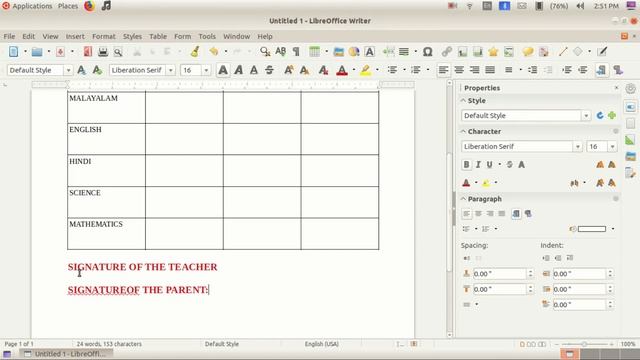This screenshot has height=360, width=640.
Task: Open the font color dropdown arrow
Action: 353,70
